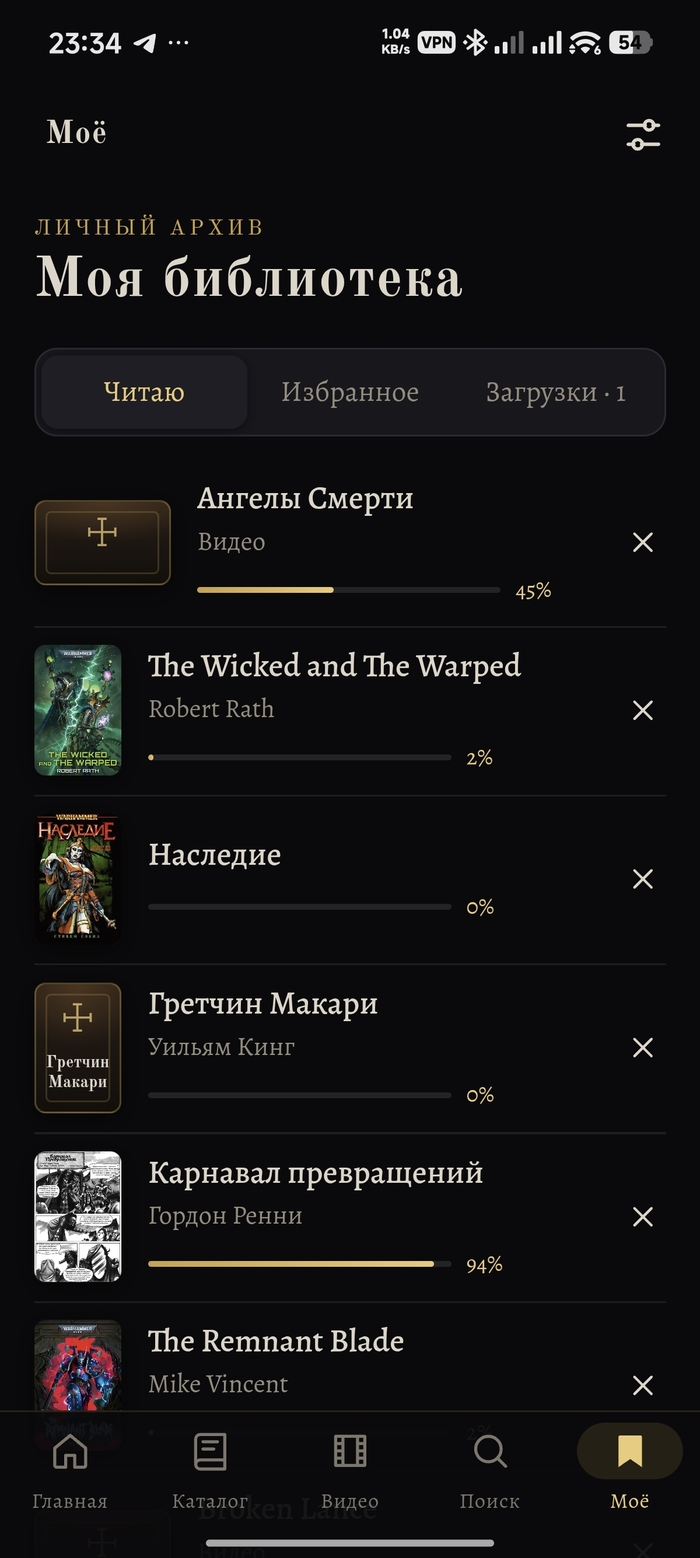This screenshot has width=700, height=1558.
Task: Remove Наследие from the list
Action: click(x=643, y=879)
